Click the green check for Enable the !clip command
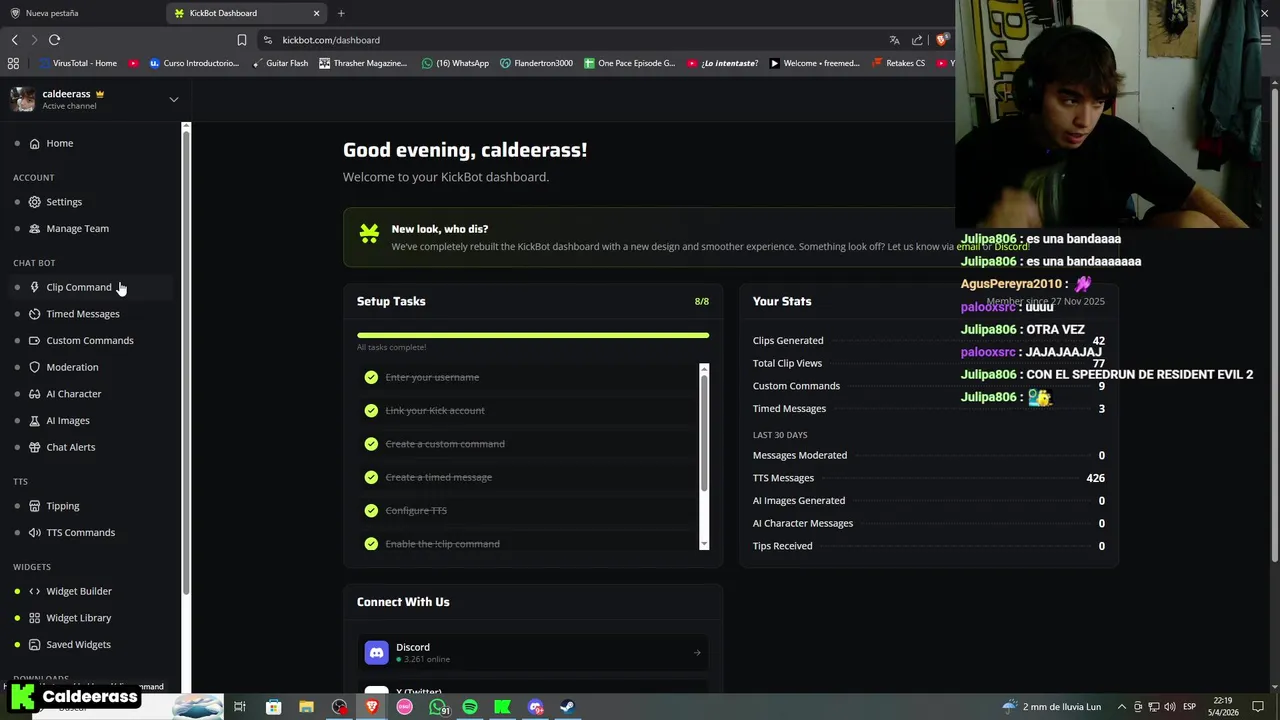1280x720 pixels. [x=371, y=544]
